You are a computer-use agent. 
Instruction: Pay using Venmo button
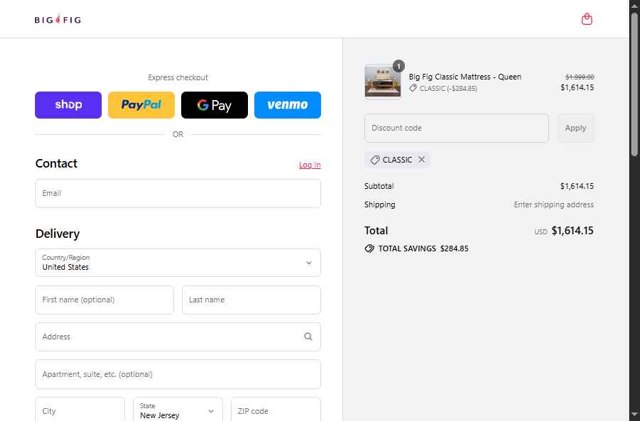click(287, 105)
